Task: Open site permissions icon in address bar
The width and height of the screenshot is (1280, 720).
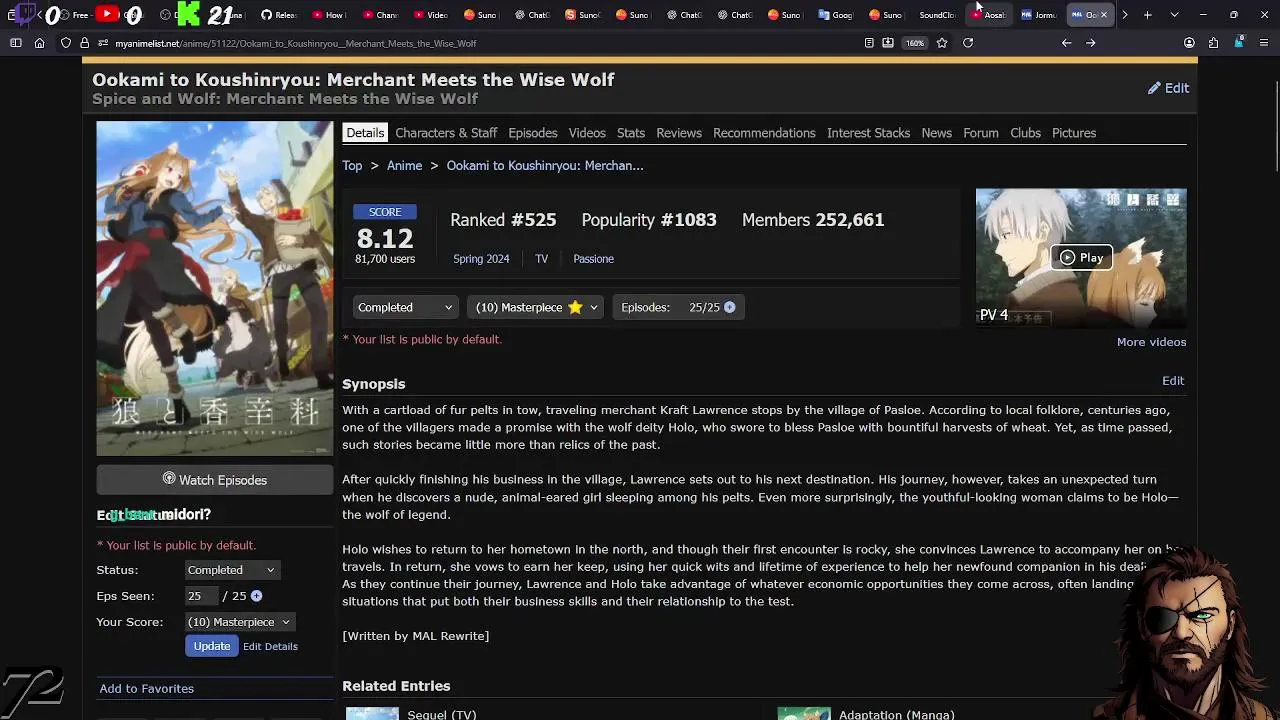Action: (x=103, y=43)
